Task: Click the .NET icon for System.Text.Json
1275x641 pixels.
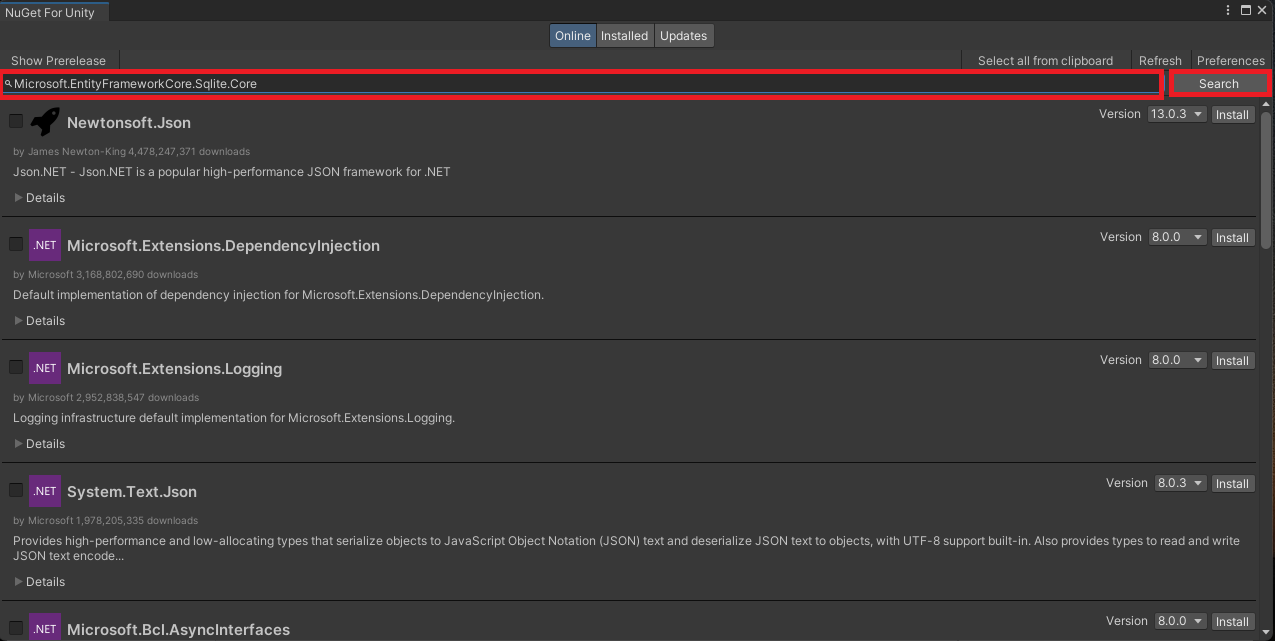Action: click(x=45, y=491)
